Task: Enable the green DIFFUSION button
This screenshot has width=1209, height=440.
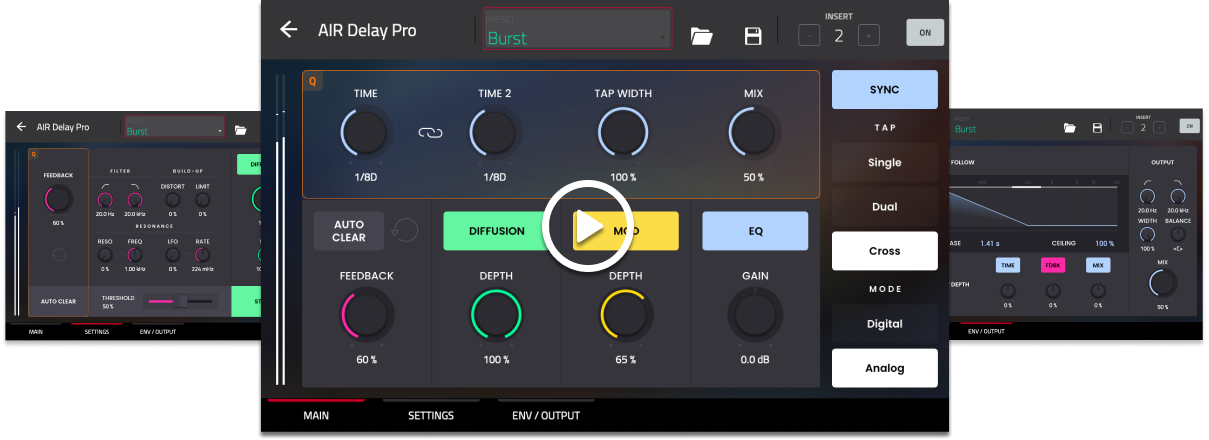Action: pyautogui.click(x=497, y=231)
